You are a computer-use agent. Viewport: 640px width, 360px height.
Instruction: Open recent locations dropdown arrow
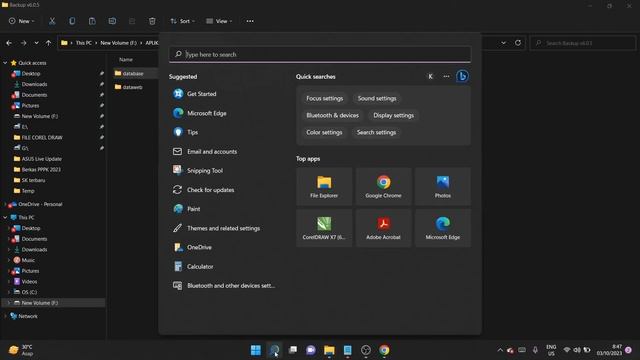click(36, 43)
